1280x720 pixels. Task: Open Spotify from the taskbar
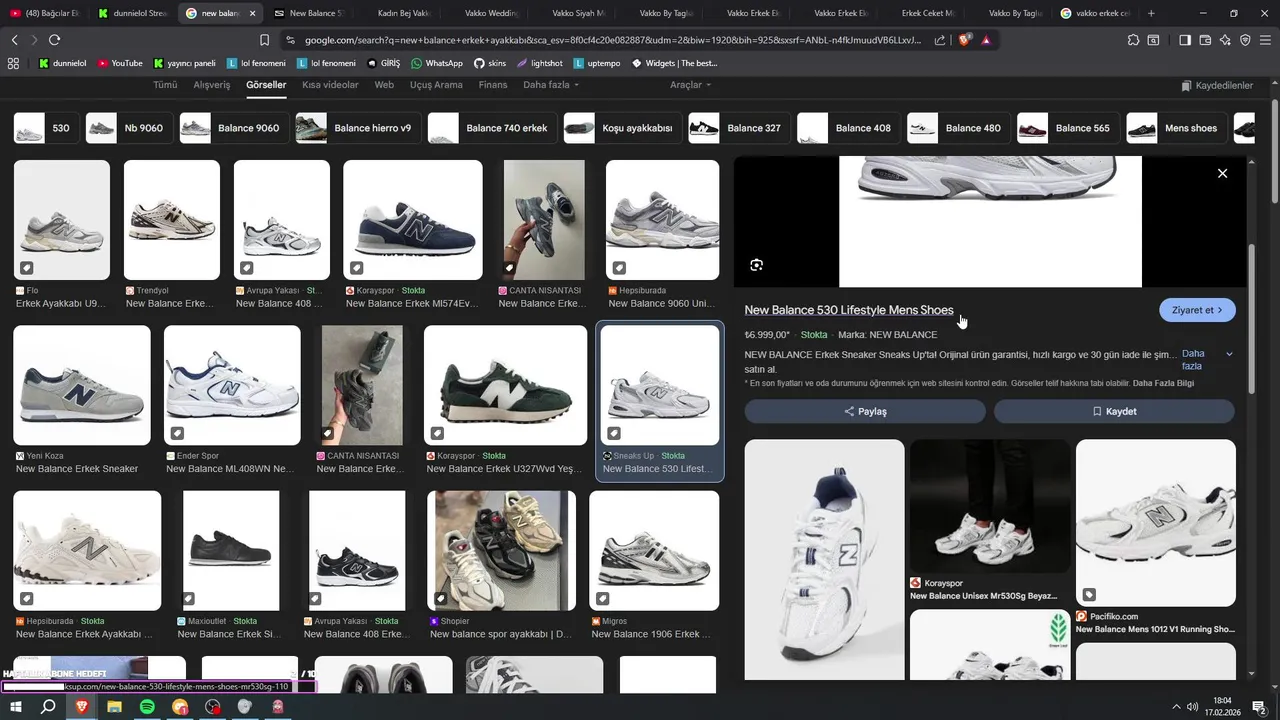(147, 707)
